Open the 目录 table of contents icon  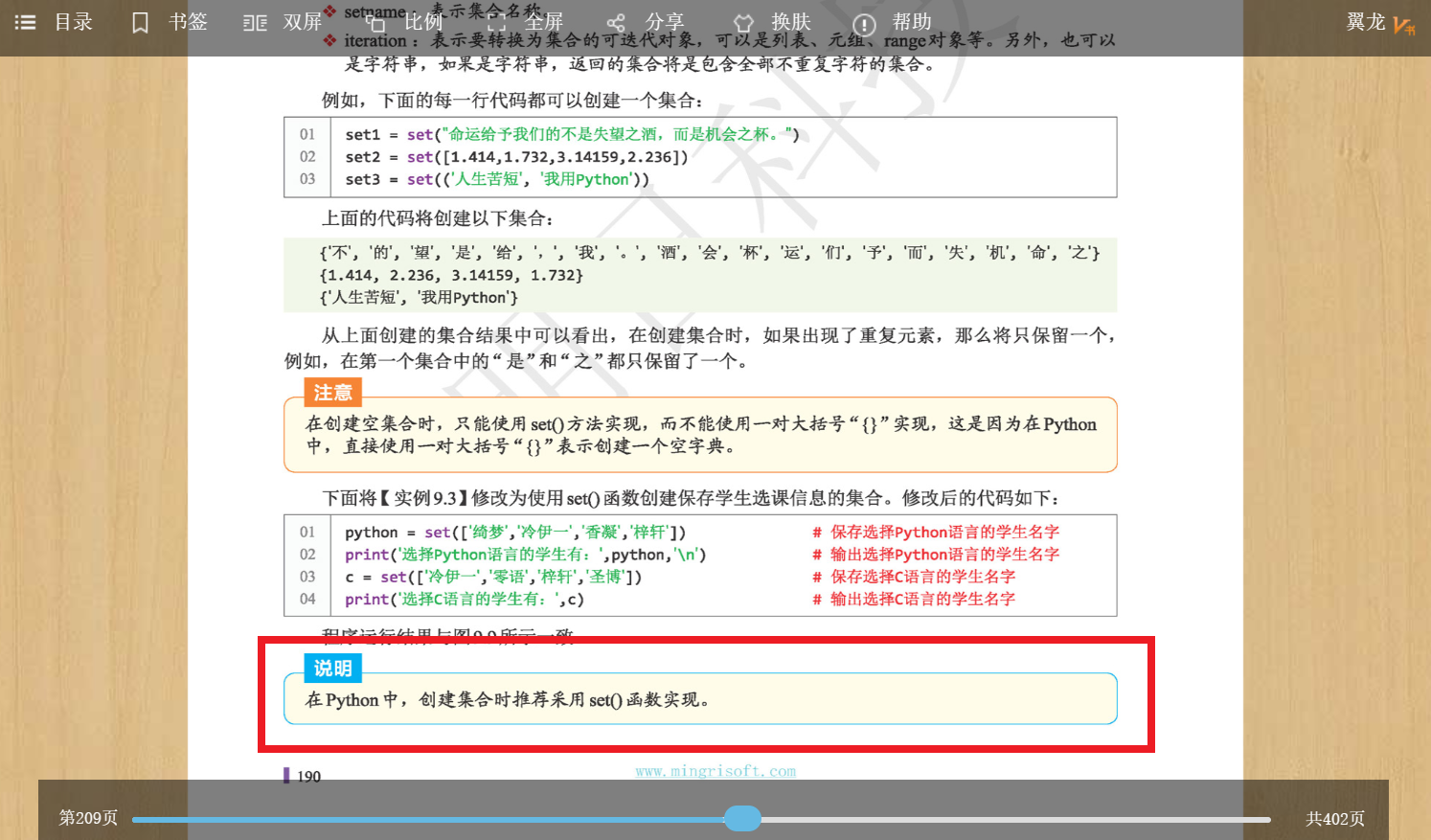point(26,22)
